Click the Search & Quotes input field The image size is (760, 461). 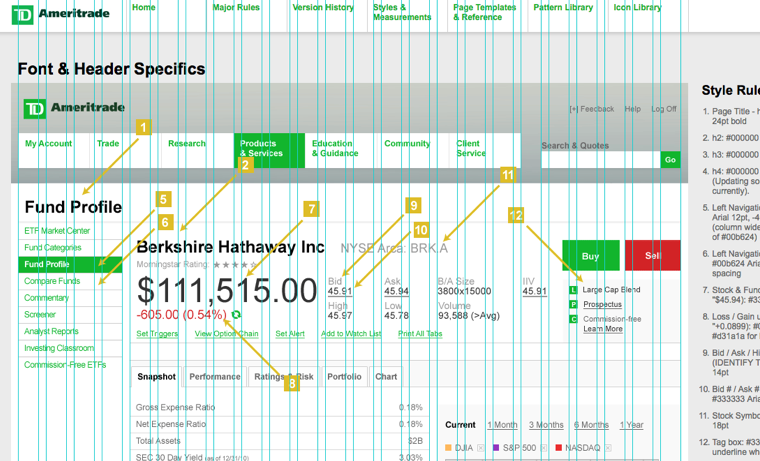[601, 160]
